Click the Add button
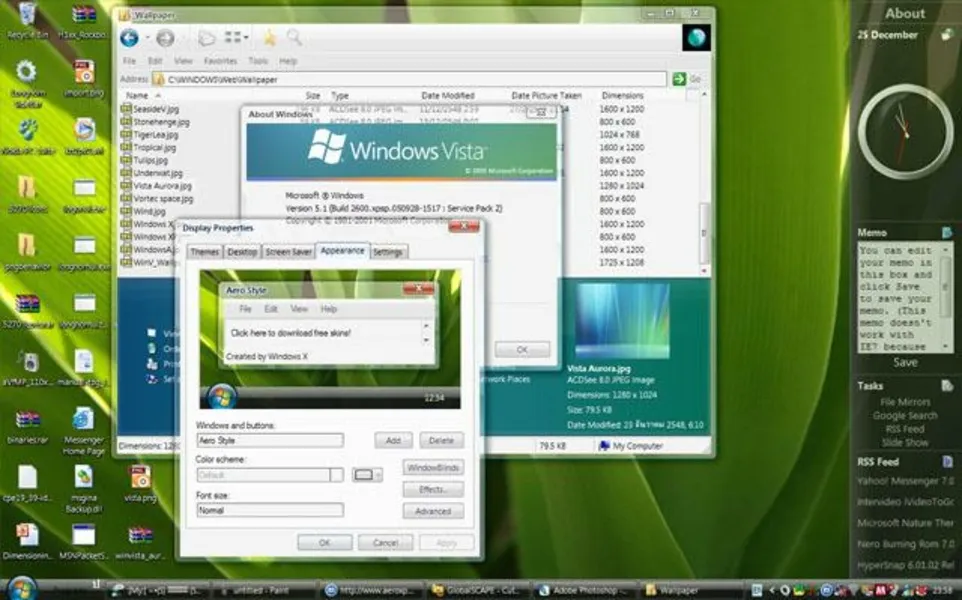This screenshot has width=962, height=600. [393, 440]
